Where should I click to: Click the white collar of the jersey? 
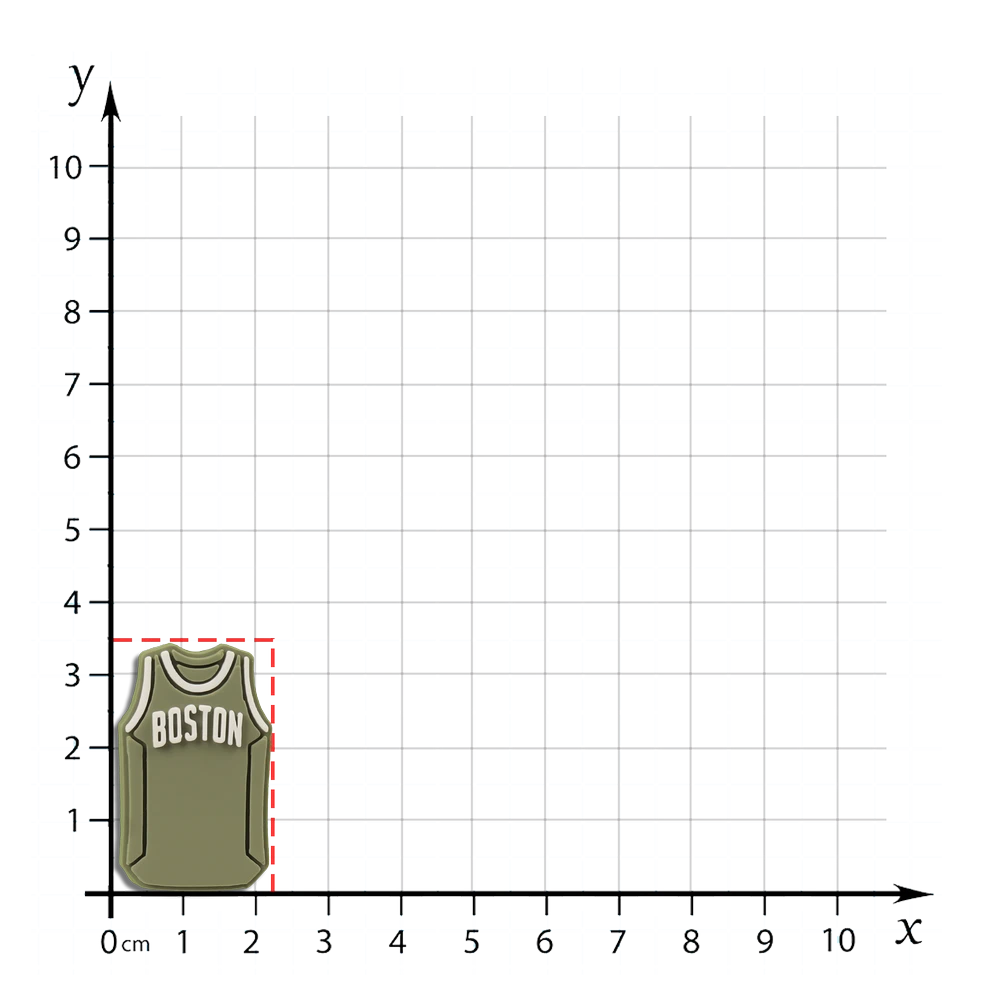coord(194,668)
